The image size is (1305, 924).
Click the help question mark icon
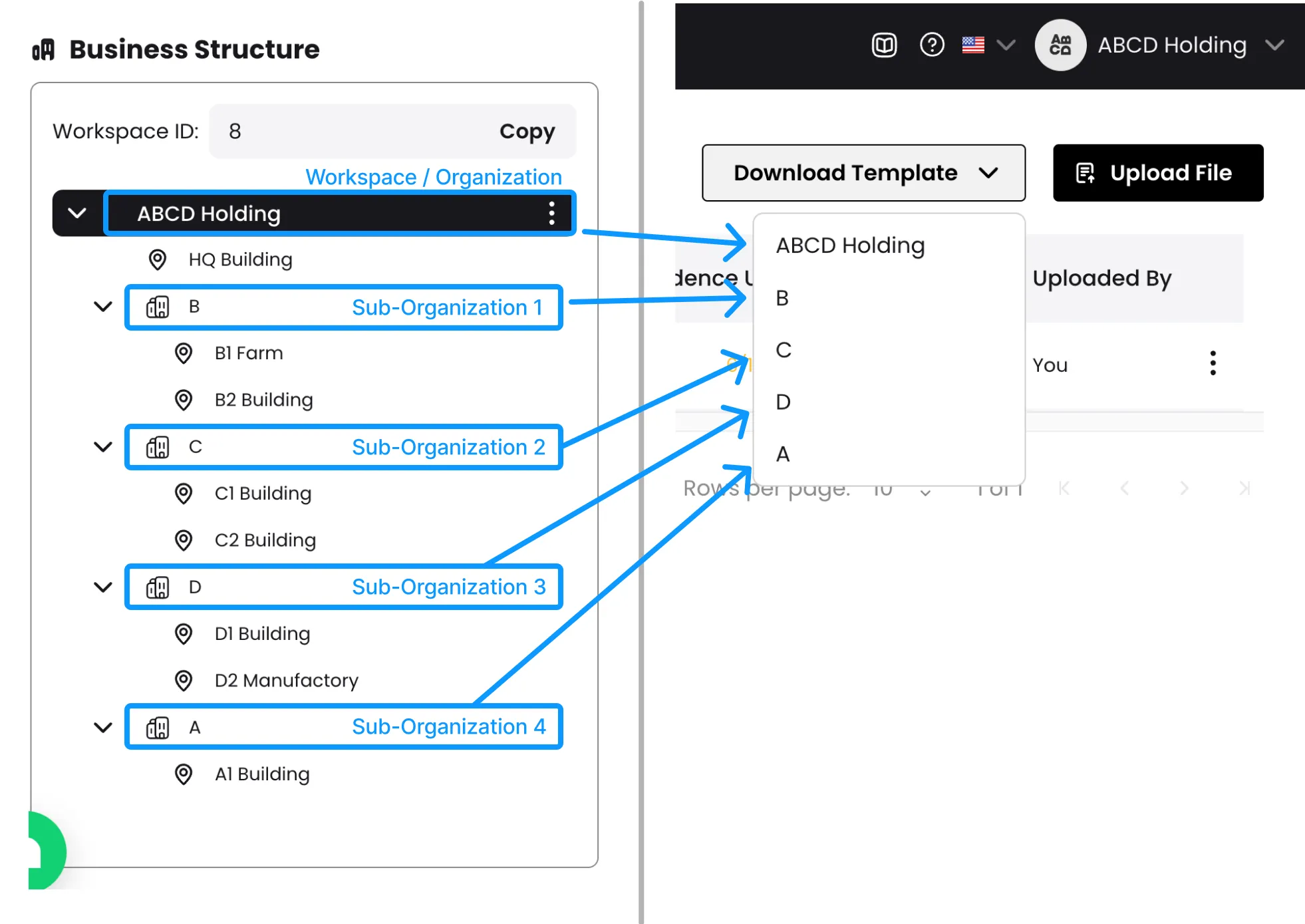click(x=932, y=45)
